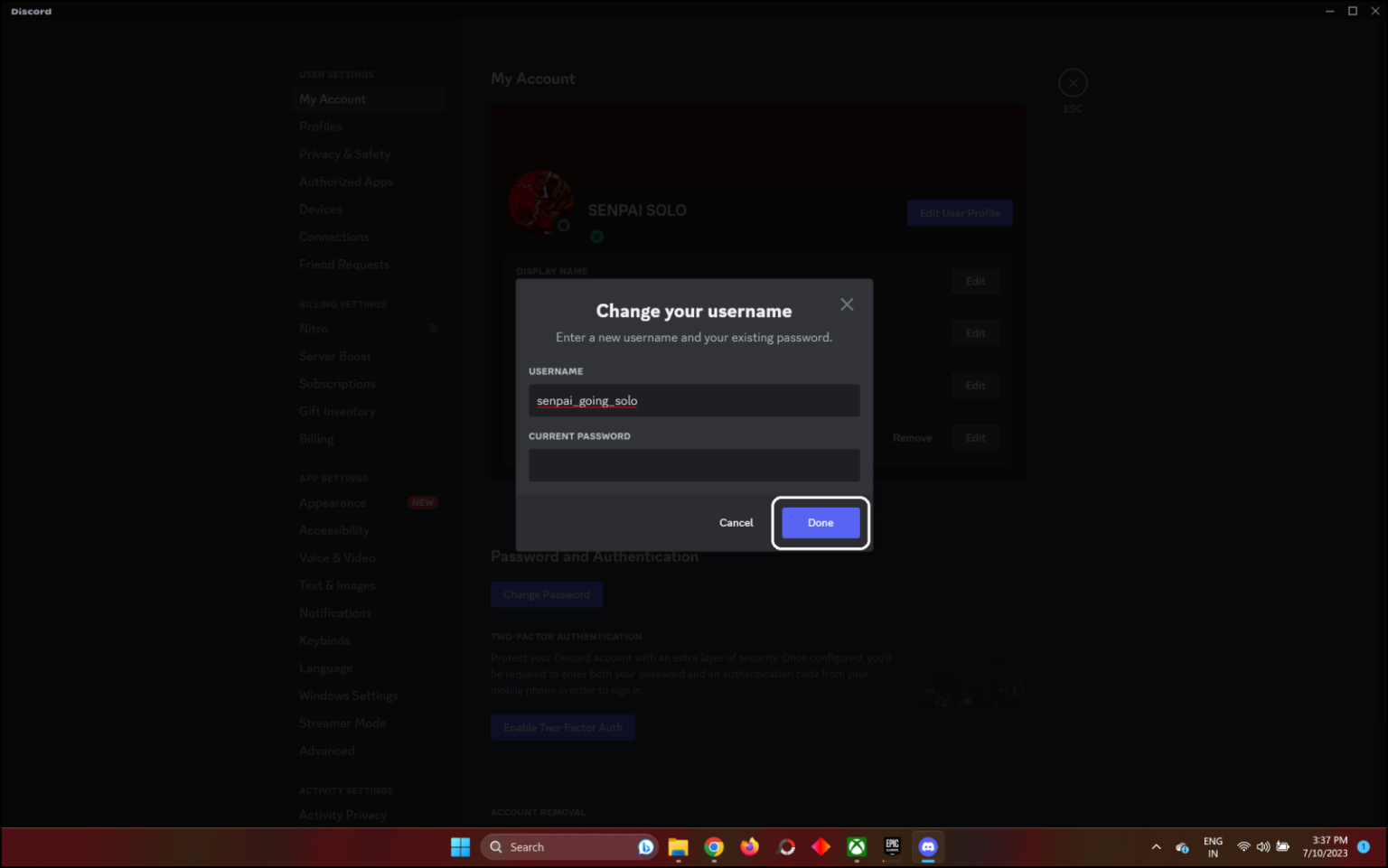Open Gift Inventory settings
This screenshot has height=868, width=1388.
[337, 411]
